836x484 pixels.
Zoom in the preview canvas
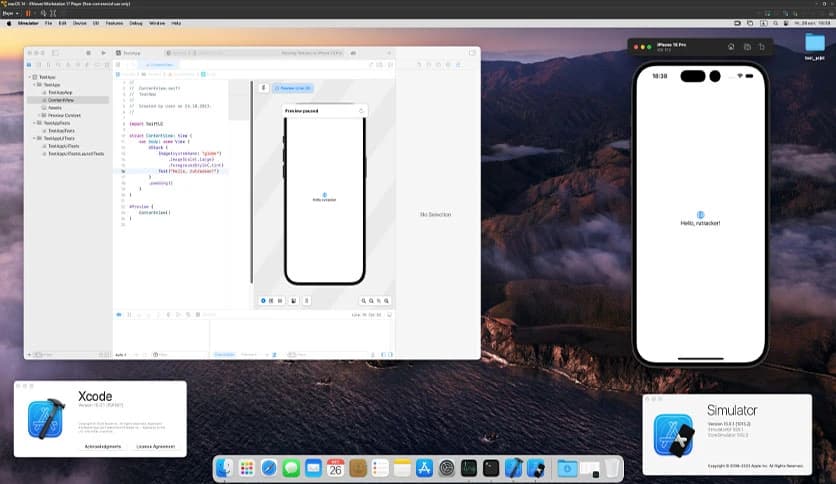[387, 301]
